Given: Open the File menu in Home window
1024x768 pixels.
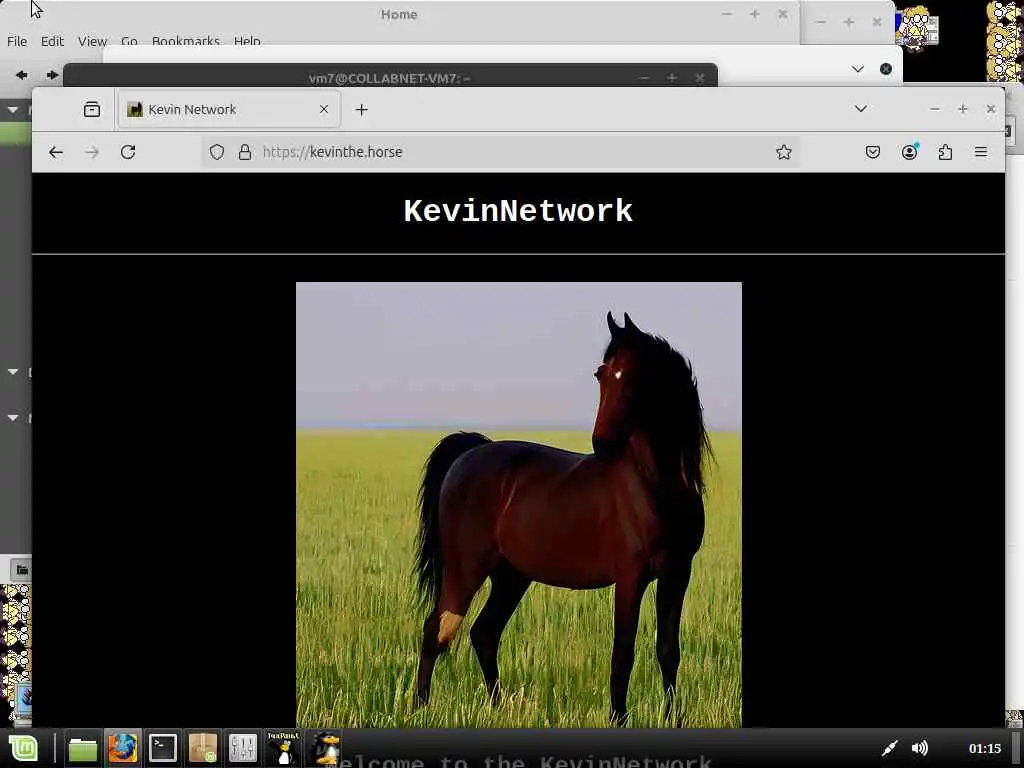Looking at the screenshot, I should pyautogui.click(x=17, y=41).
